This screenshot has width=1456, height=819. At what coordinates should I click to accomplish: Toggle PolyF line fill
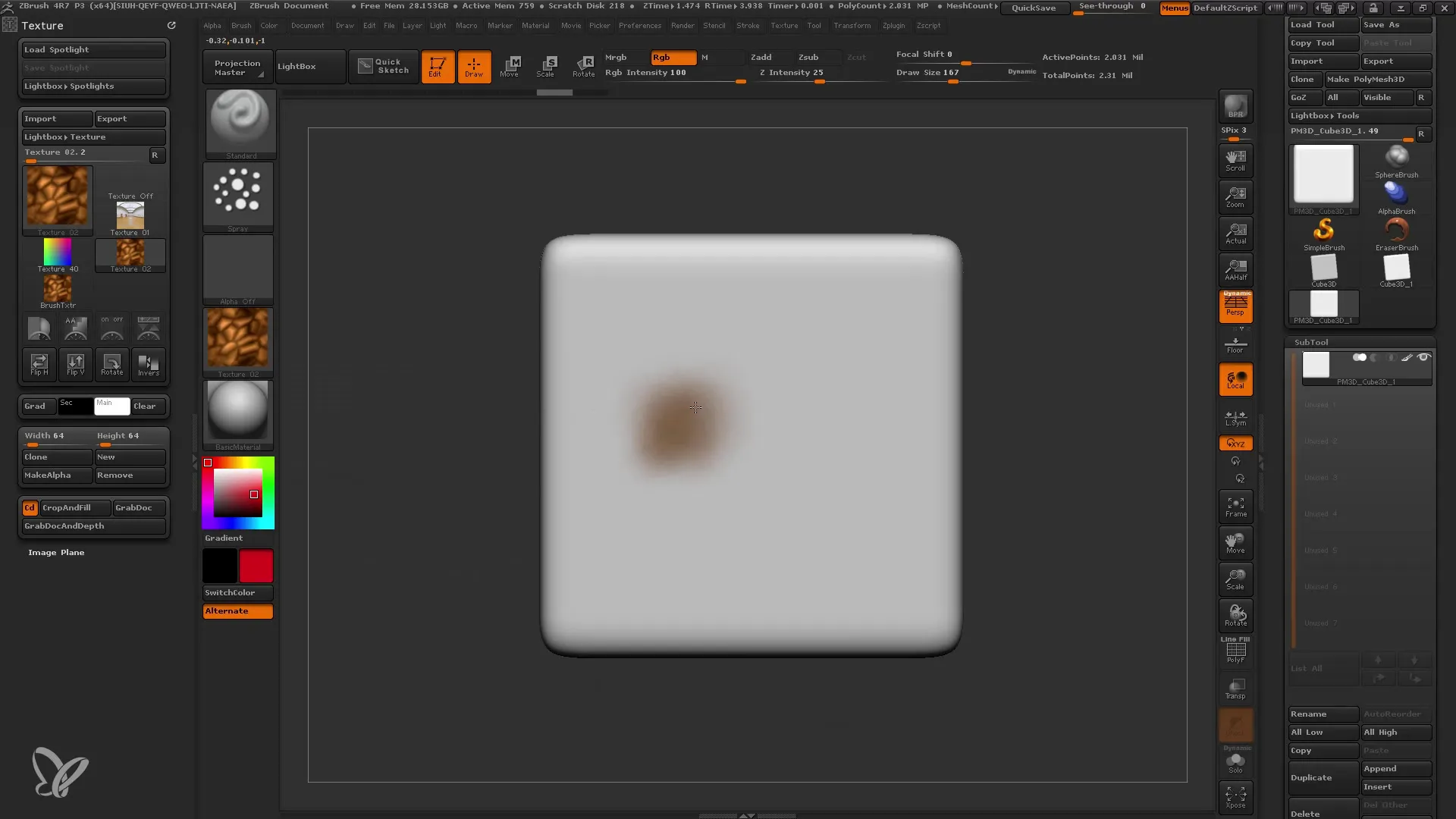pyautogui.click(x=1235, y=651)
